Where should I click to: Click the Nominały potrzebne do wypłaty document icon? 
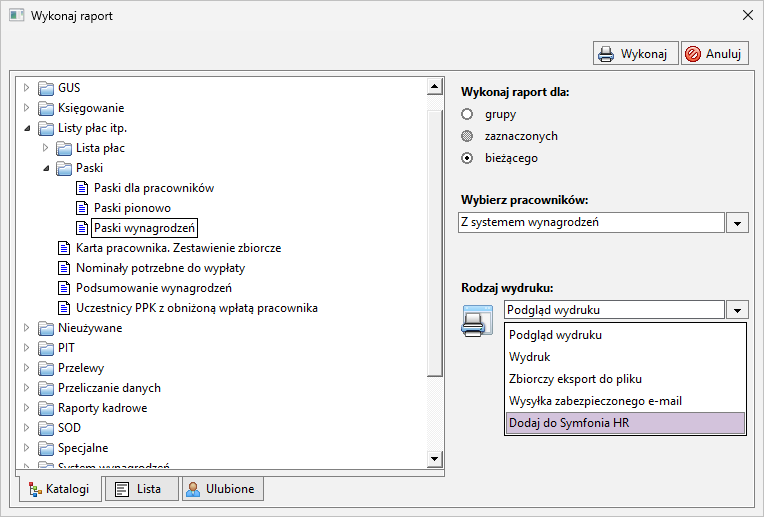click(x=64, y=268)
